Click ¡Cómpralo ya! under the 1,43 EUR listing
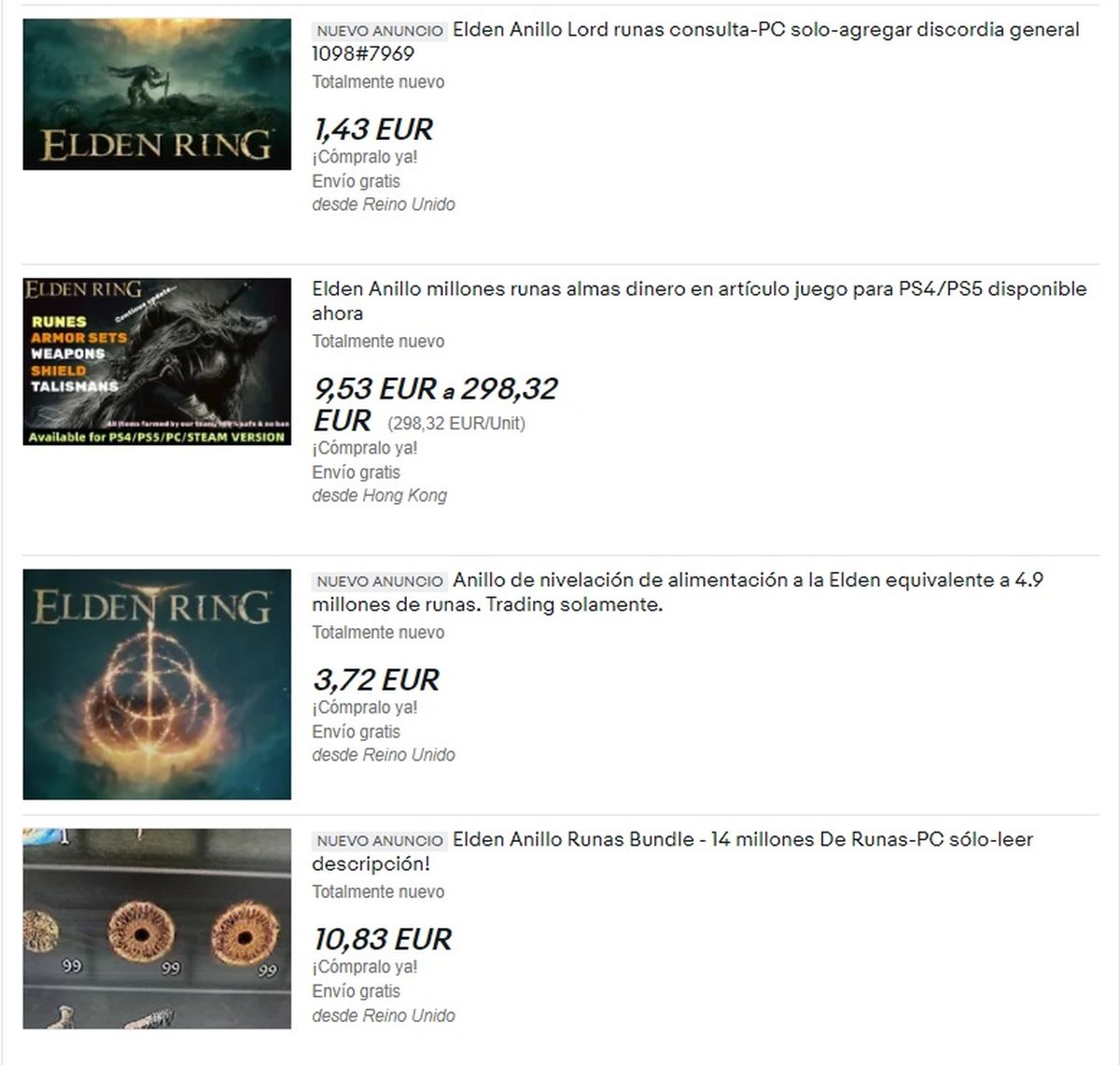Image resolution: width=1120 pixels, height=1065 pixels. 365,157
